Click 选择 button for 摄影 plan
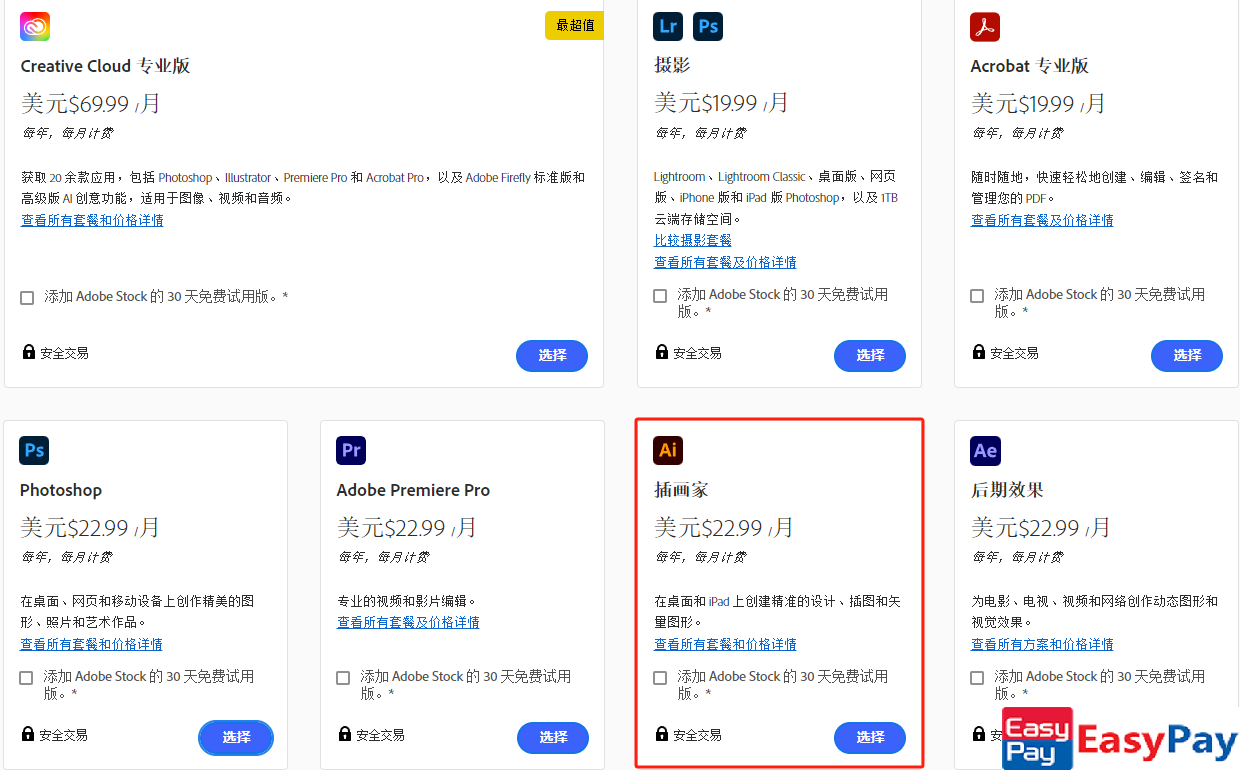Viewport: 1240px width, 770px height. (870, 355)
